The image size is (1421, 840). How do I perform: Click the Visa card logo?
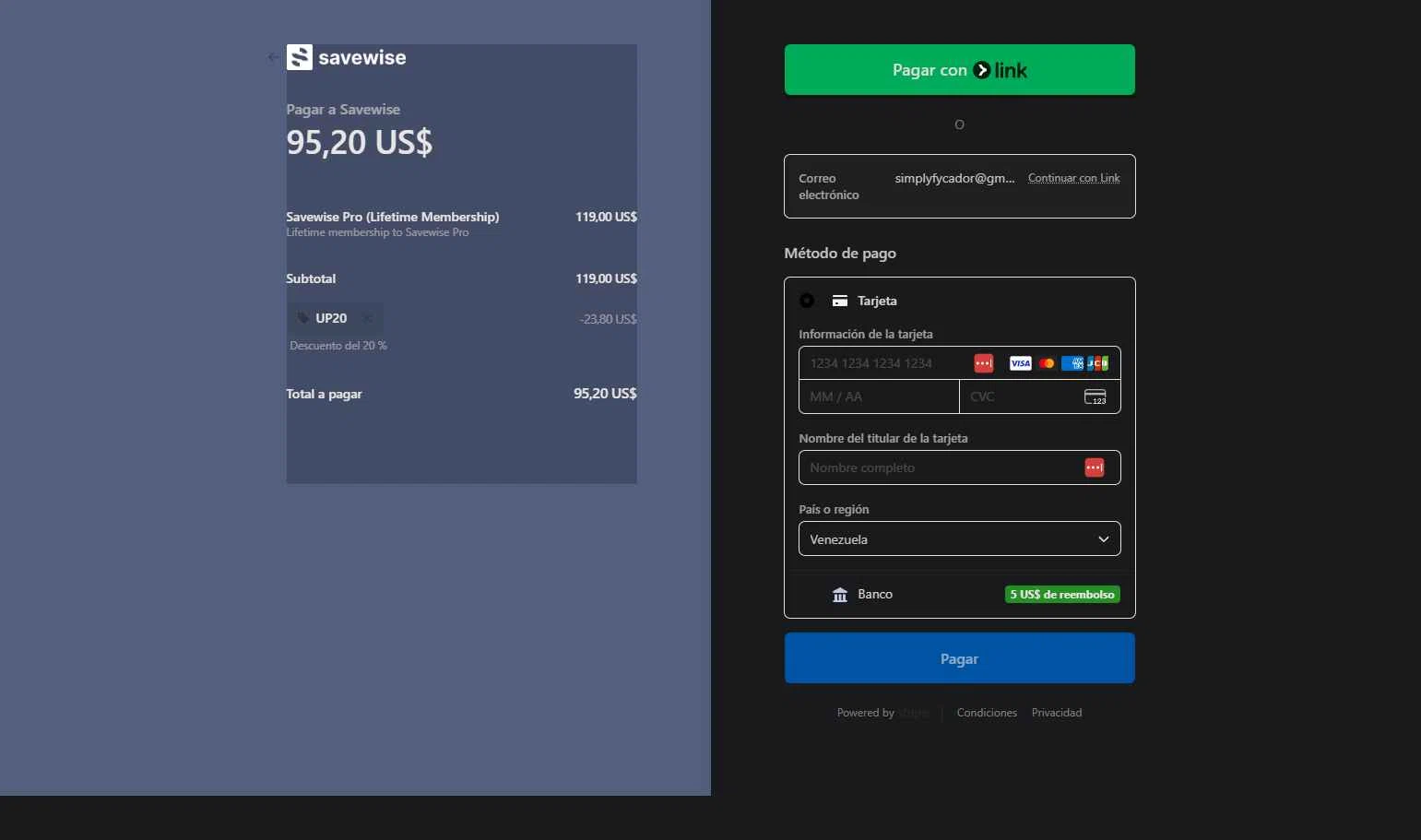1020,363
